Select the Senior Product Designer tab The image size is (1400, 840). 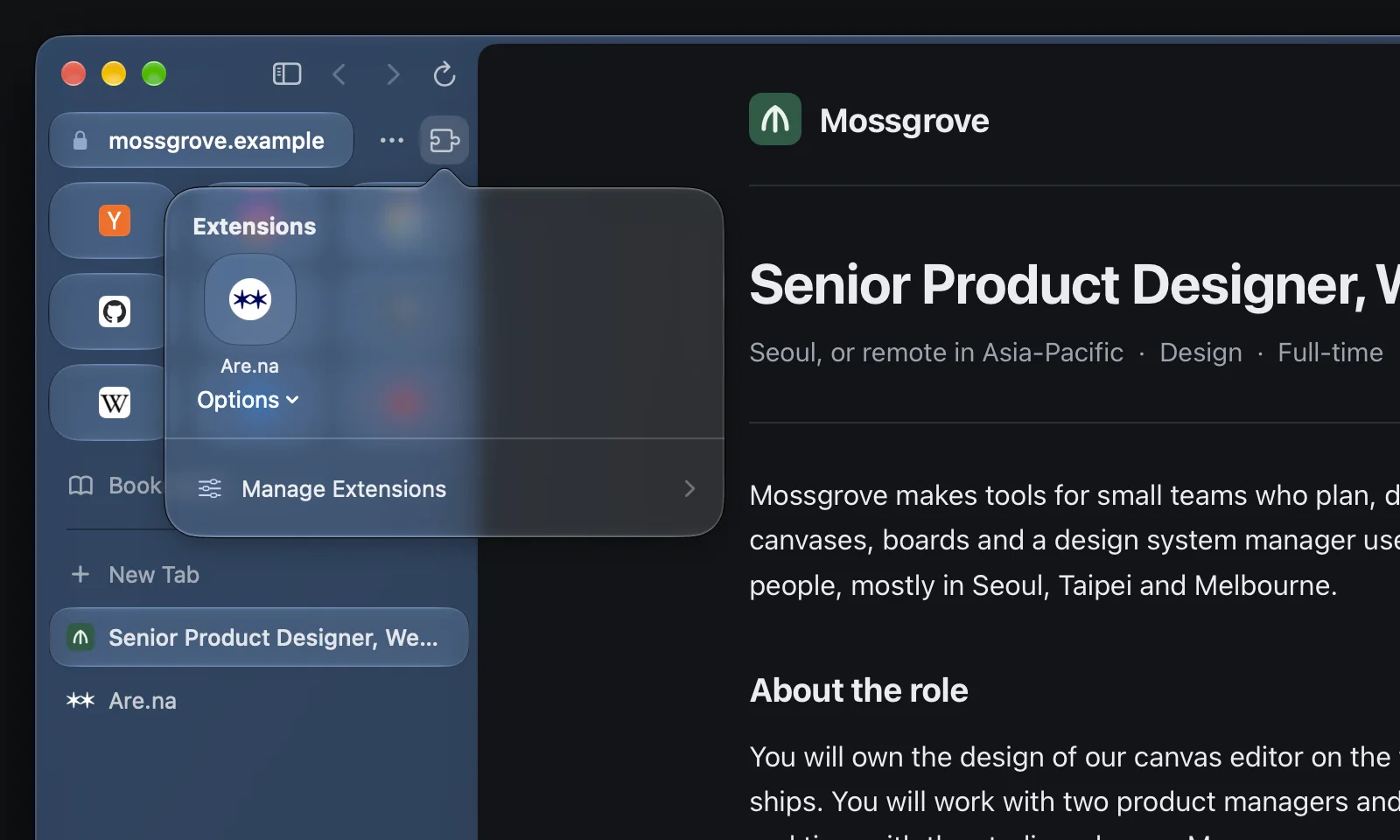point(259,637)
